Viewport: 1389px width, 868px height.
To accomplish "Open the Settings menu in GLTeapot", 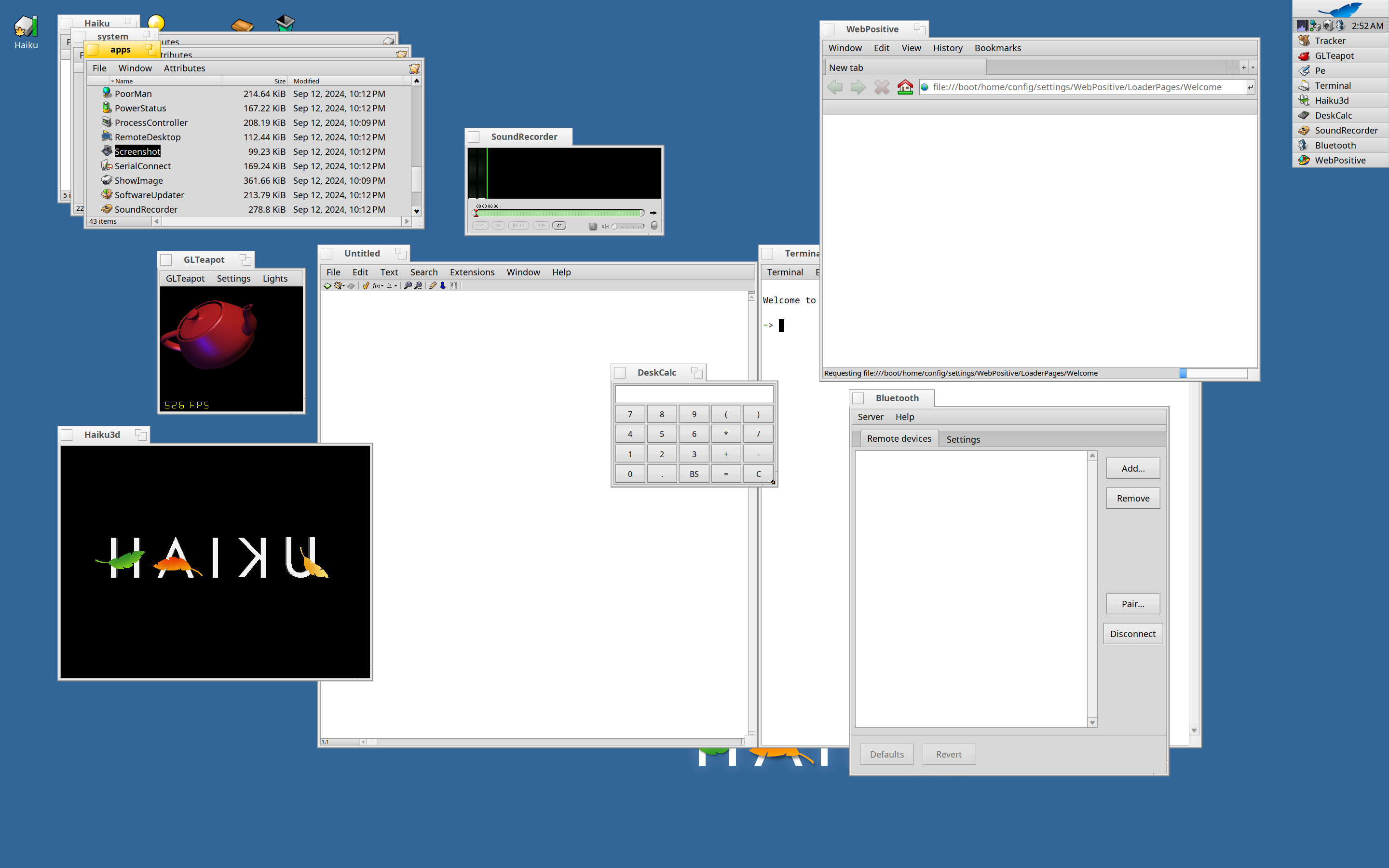I will (x=233, y=278).
